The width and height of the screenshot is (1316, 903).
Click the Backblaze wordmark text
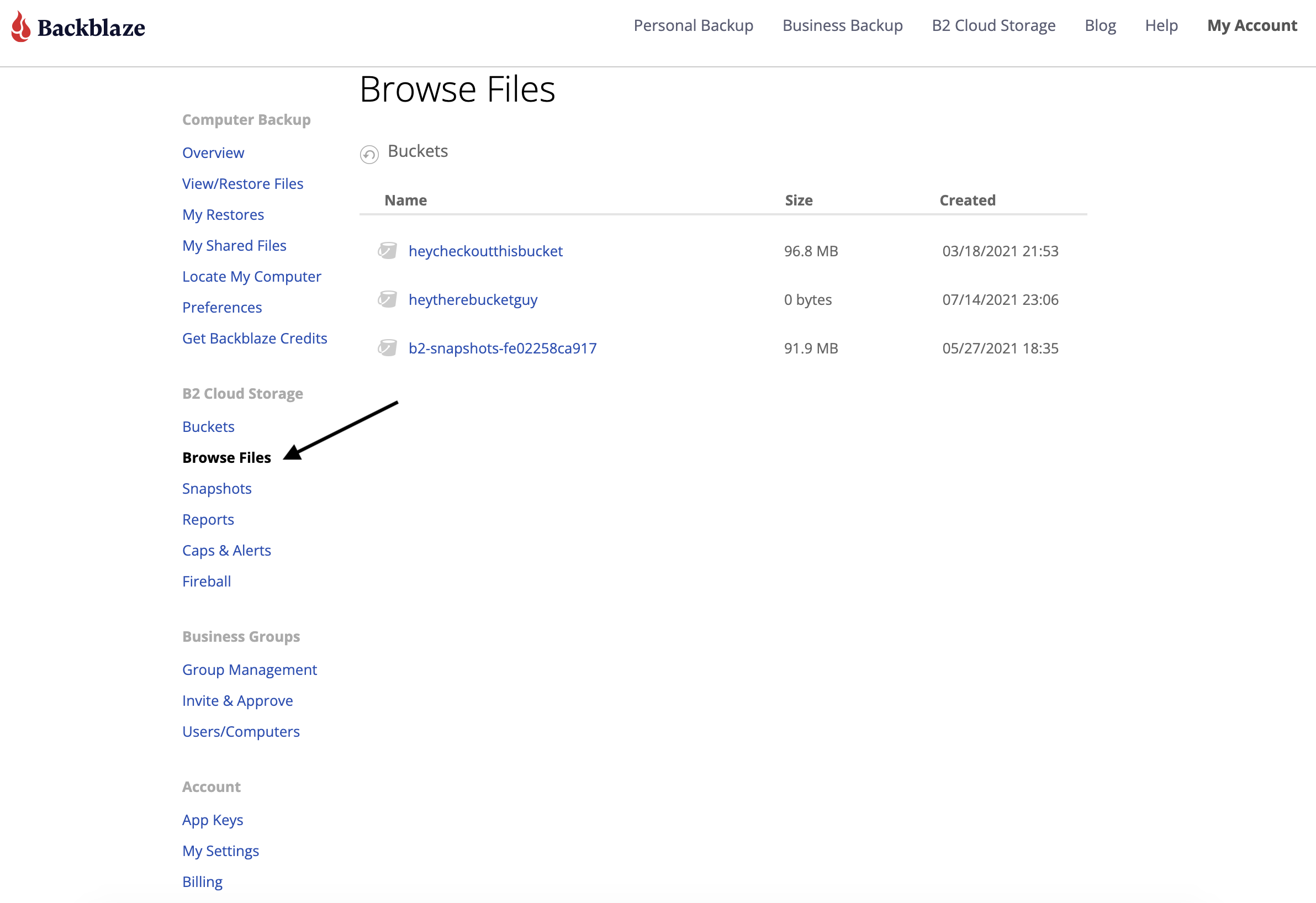[91, 28]
